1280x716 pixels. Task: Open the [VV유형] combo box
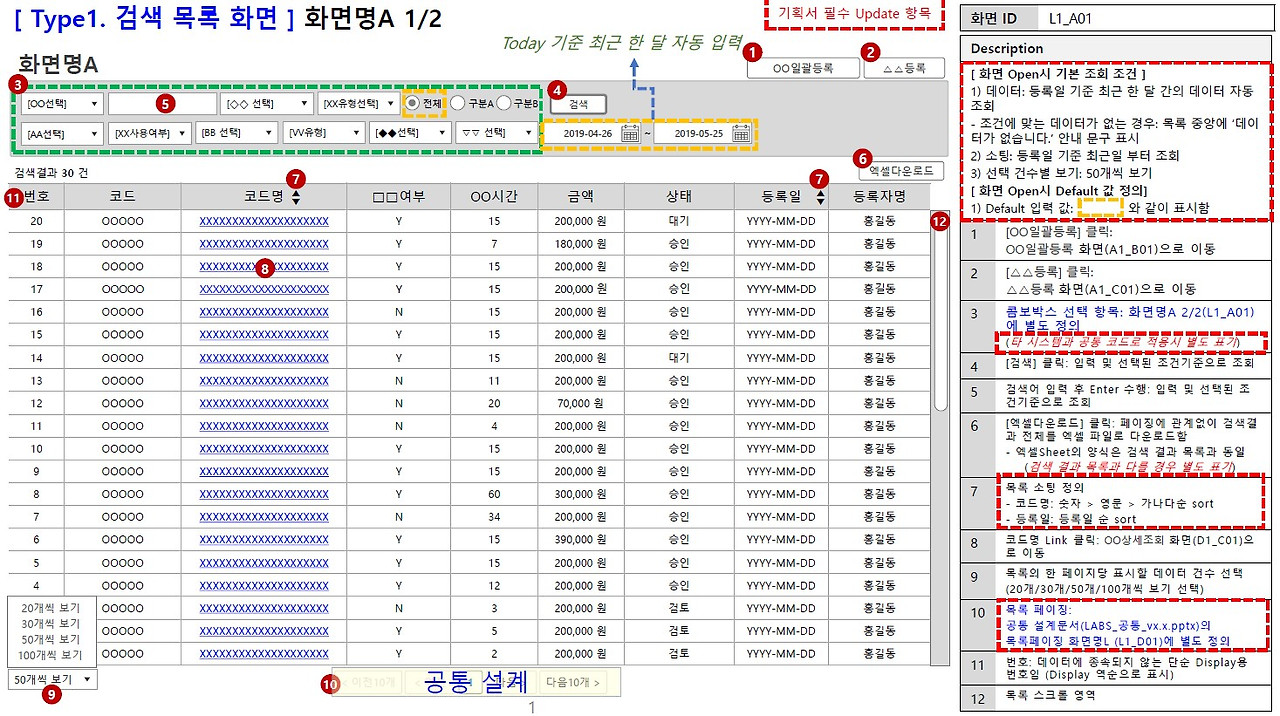(x=324, y=133)
